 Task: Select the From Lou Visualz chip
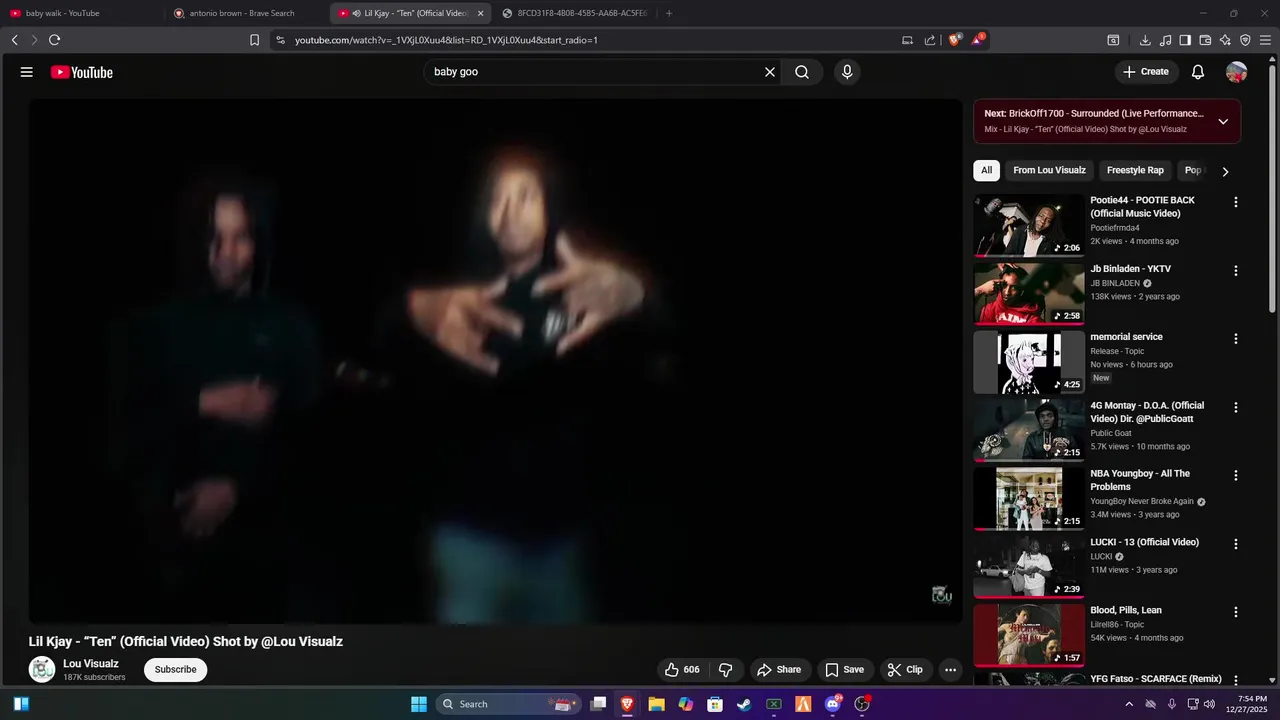(1049, 170)
